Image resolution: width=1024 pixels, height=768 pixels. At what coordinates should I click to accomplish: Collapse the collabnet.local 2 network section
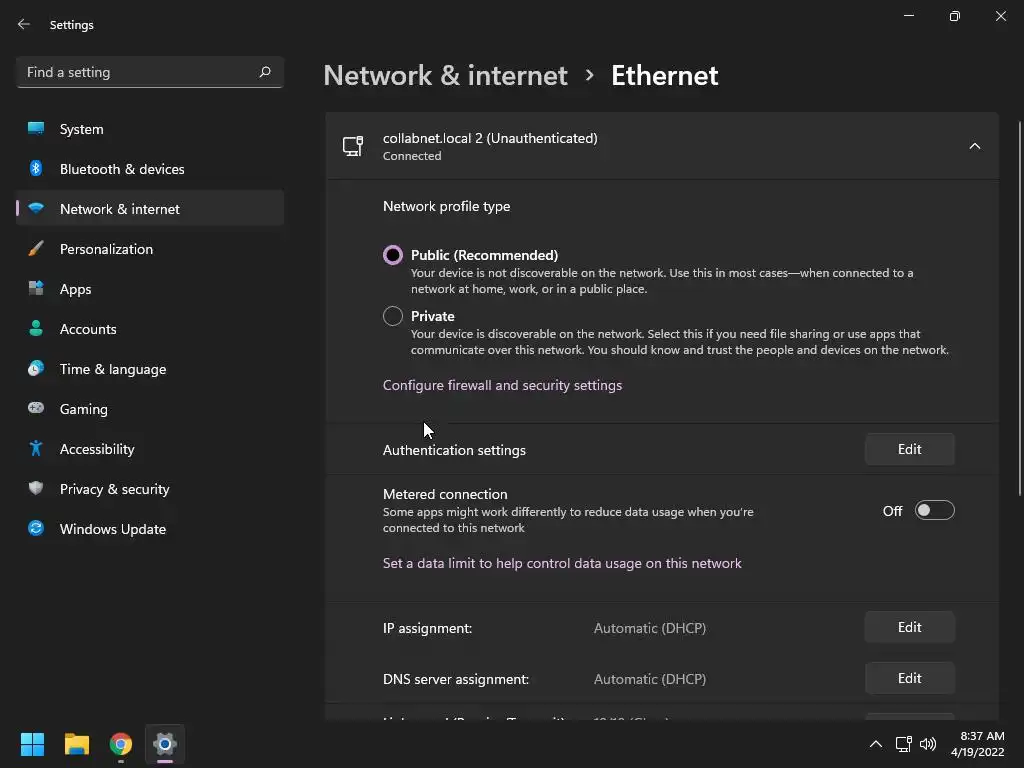point(975,146)
